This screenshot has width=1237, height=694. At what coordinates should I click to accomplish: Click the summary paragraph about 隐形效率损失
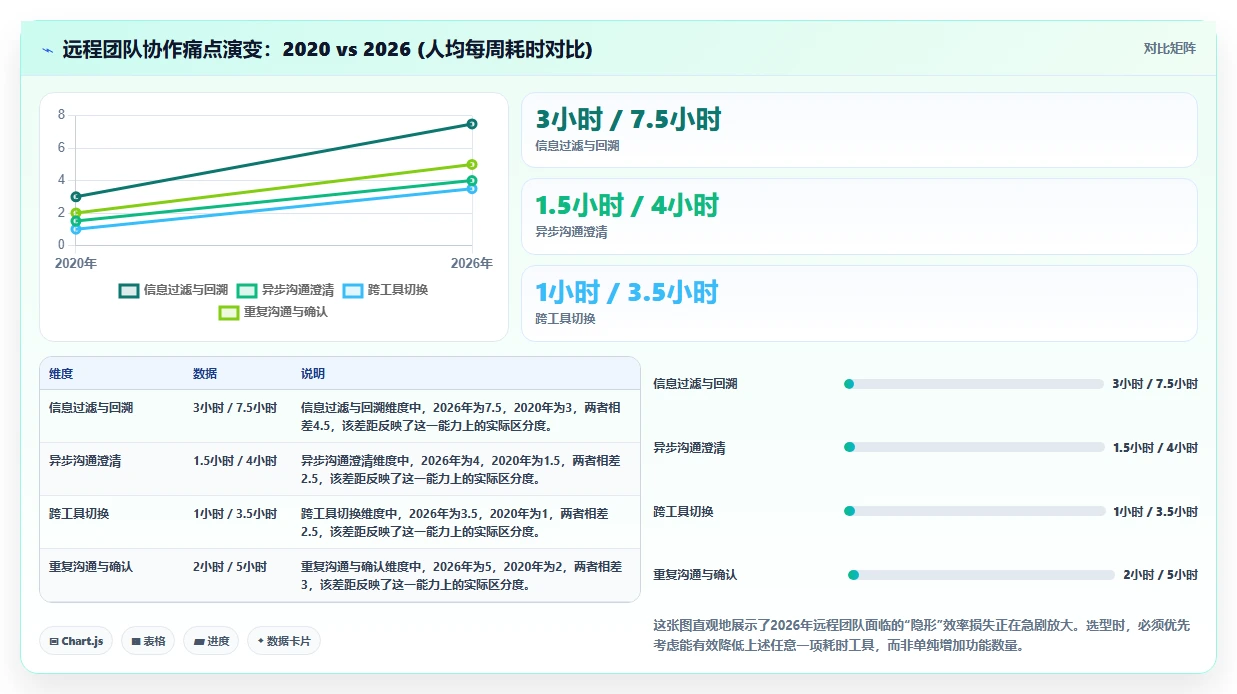[x=921, y=635]
